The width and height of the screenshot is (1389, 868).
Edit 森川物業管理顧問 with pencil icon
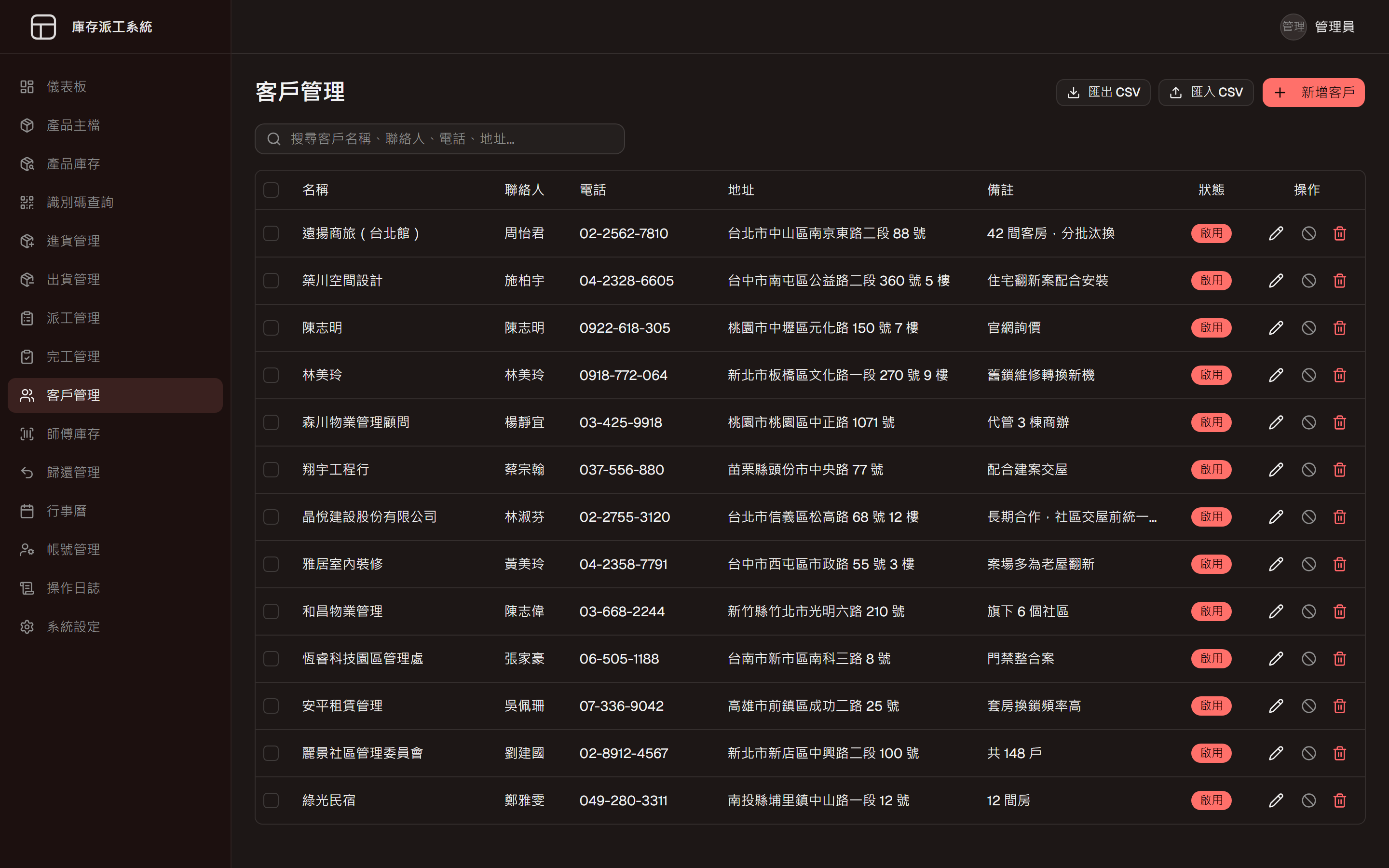coord(1275,422)
